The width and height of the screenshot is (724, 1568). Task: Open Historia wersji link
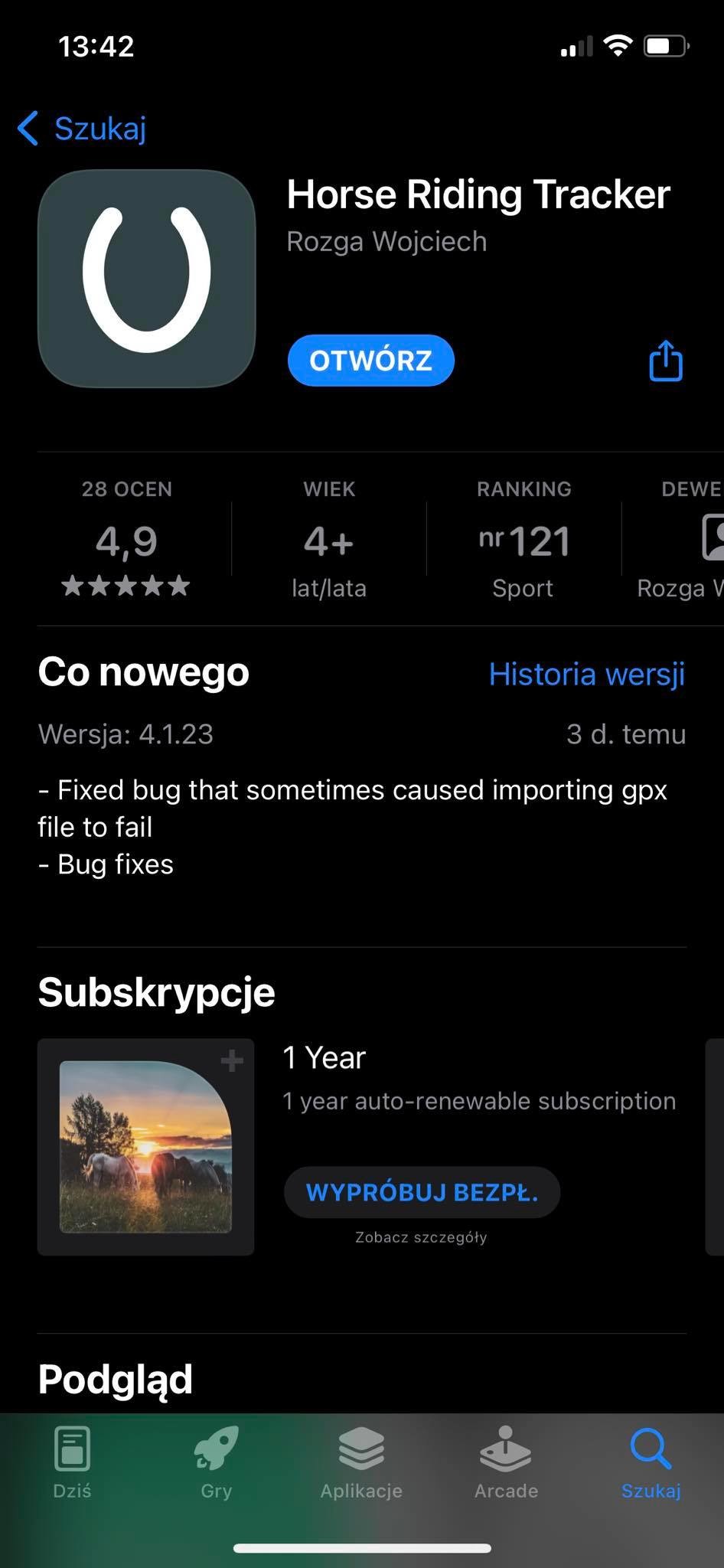(x=586, y=674)
